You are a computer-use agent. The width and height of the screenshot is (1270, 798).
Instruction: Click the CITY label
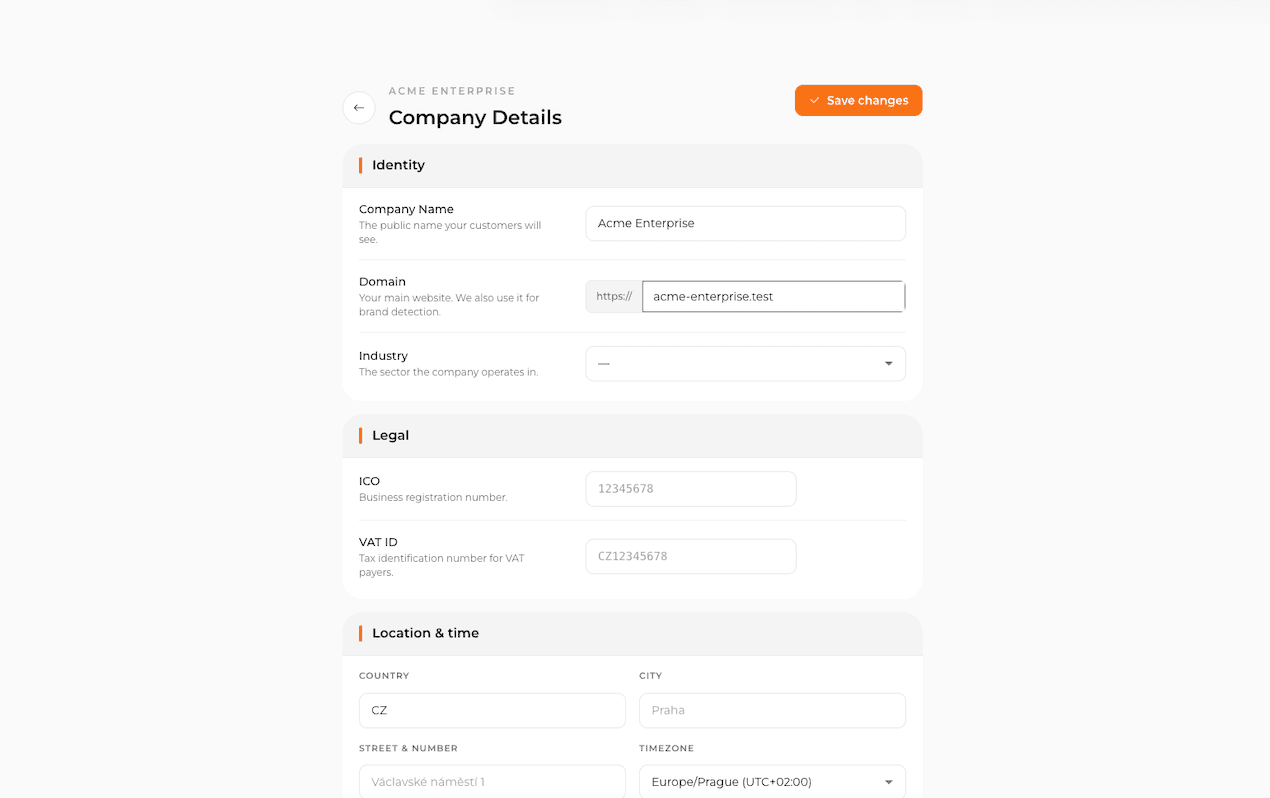point(650,676)
